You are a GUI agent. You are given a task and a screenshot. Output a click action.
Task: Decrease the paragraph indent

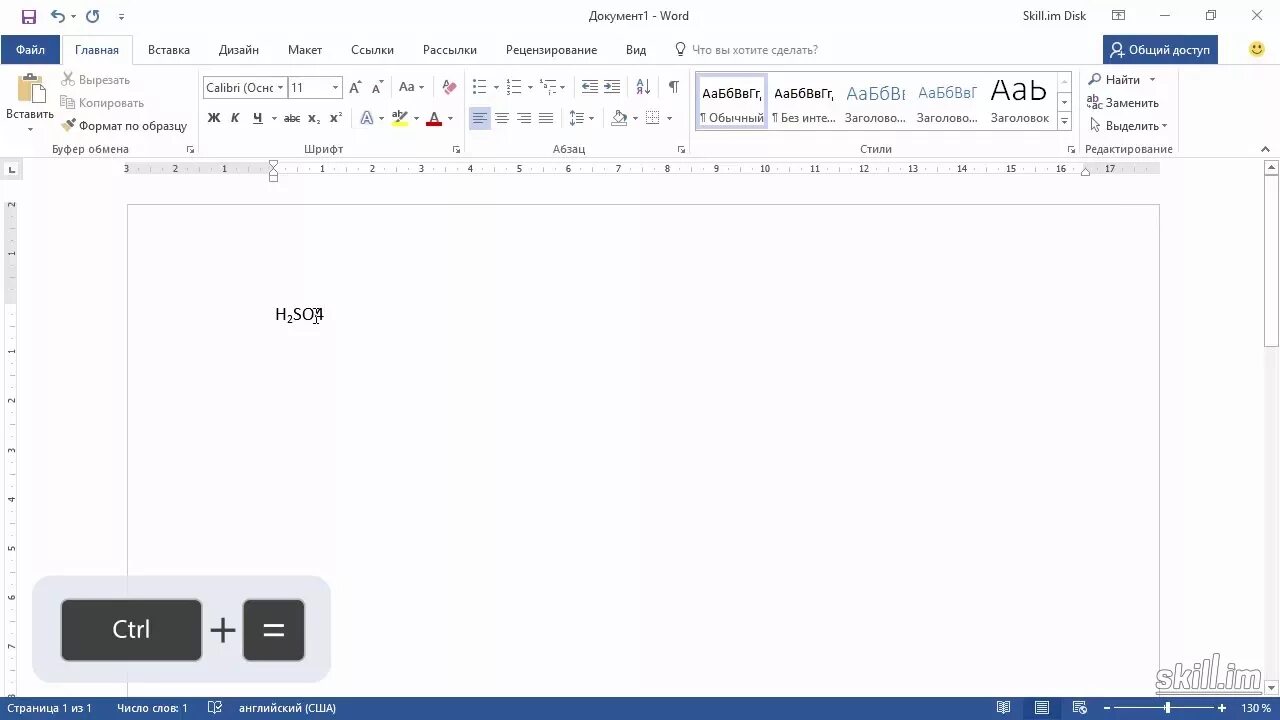pyautogui.click(x=590, y=88)
